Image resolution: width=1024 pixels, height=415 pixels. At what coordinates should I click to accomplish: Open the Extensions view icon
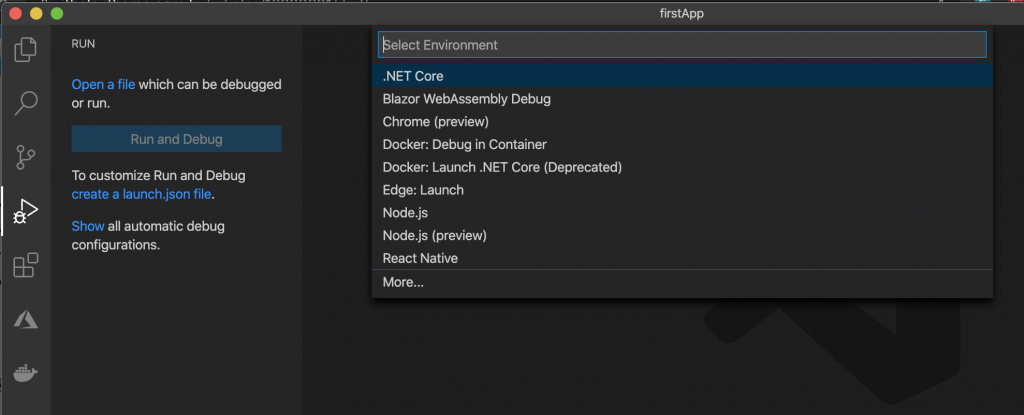point(26,266)
